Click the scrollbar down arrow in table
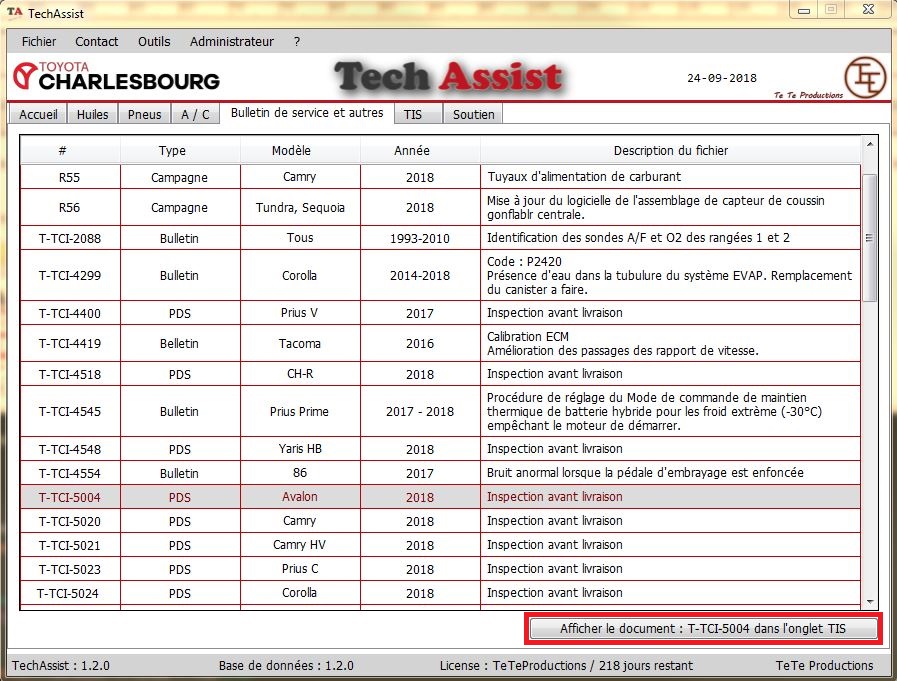Image resolution: width=897 pixels, height=681 pixels. tap(869, 601)
